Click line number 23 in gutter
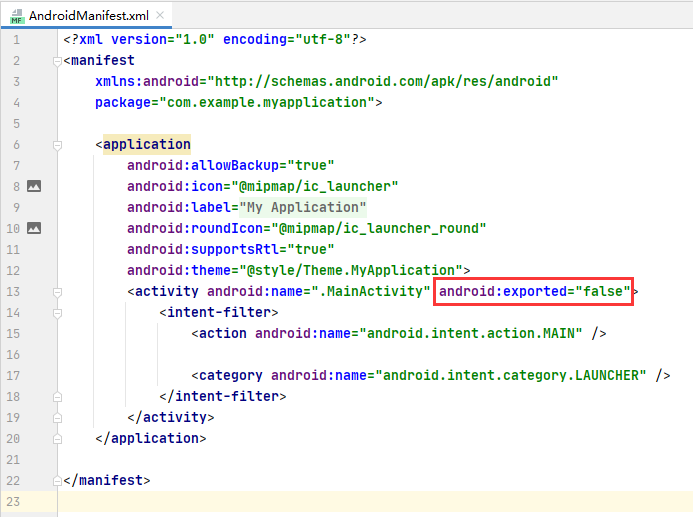 coord(13,502)
